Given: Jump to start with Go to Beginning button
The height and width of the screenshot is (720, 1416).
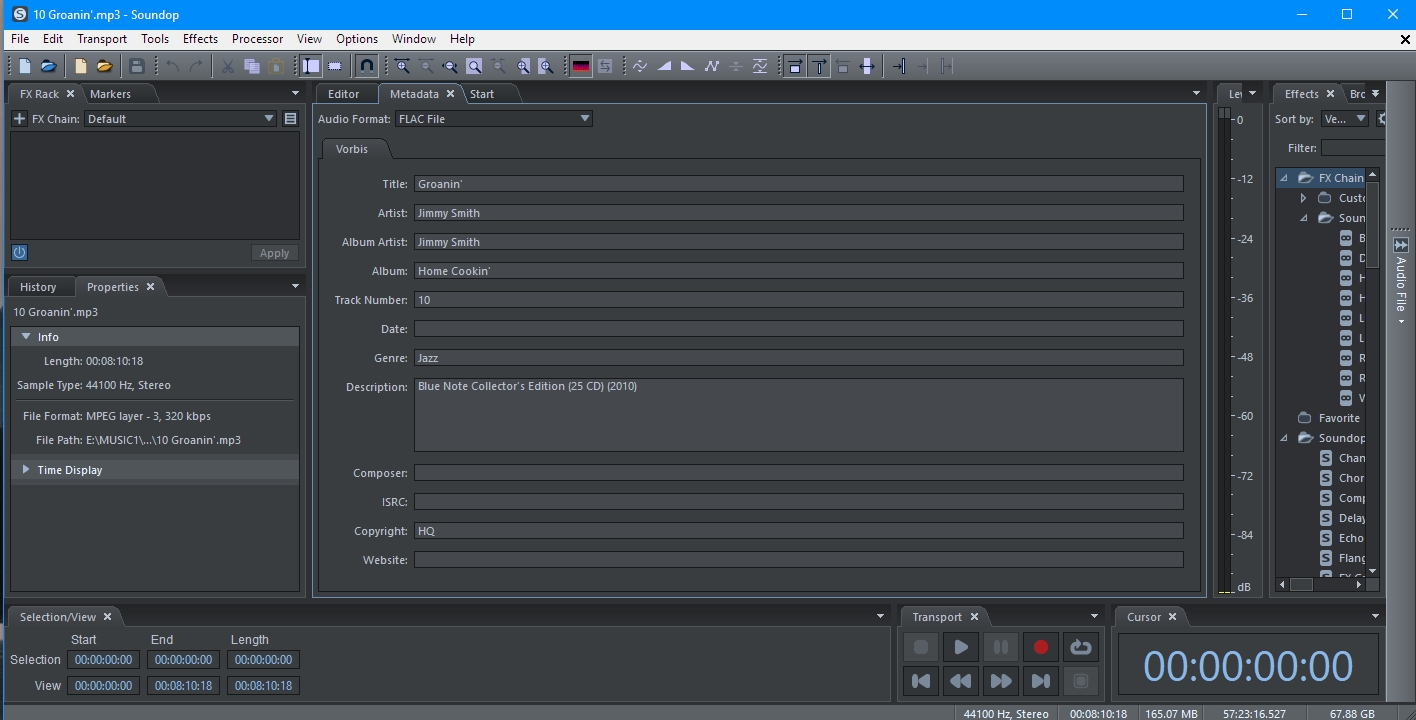Looking at the screenshot, I should [x=921, y=681].
